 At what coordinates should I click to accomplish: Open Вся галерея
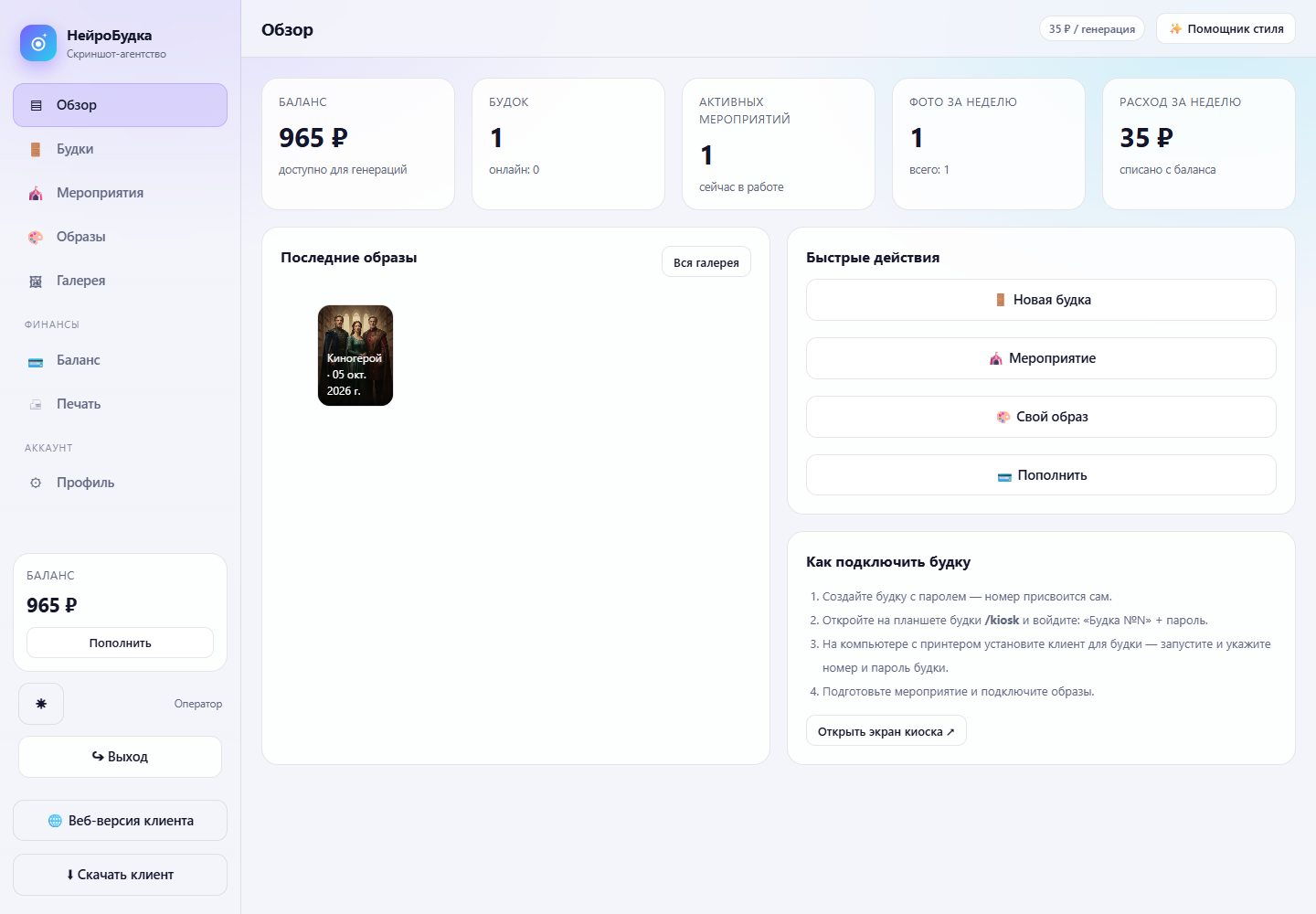(x=706, y=262)
